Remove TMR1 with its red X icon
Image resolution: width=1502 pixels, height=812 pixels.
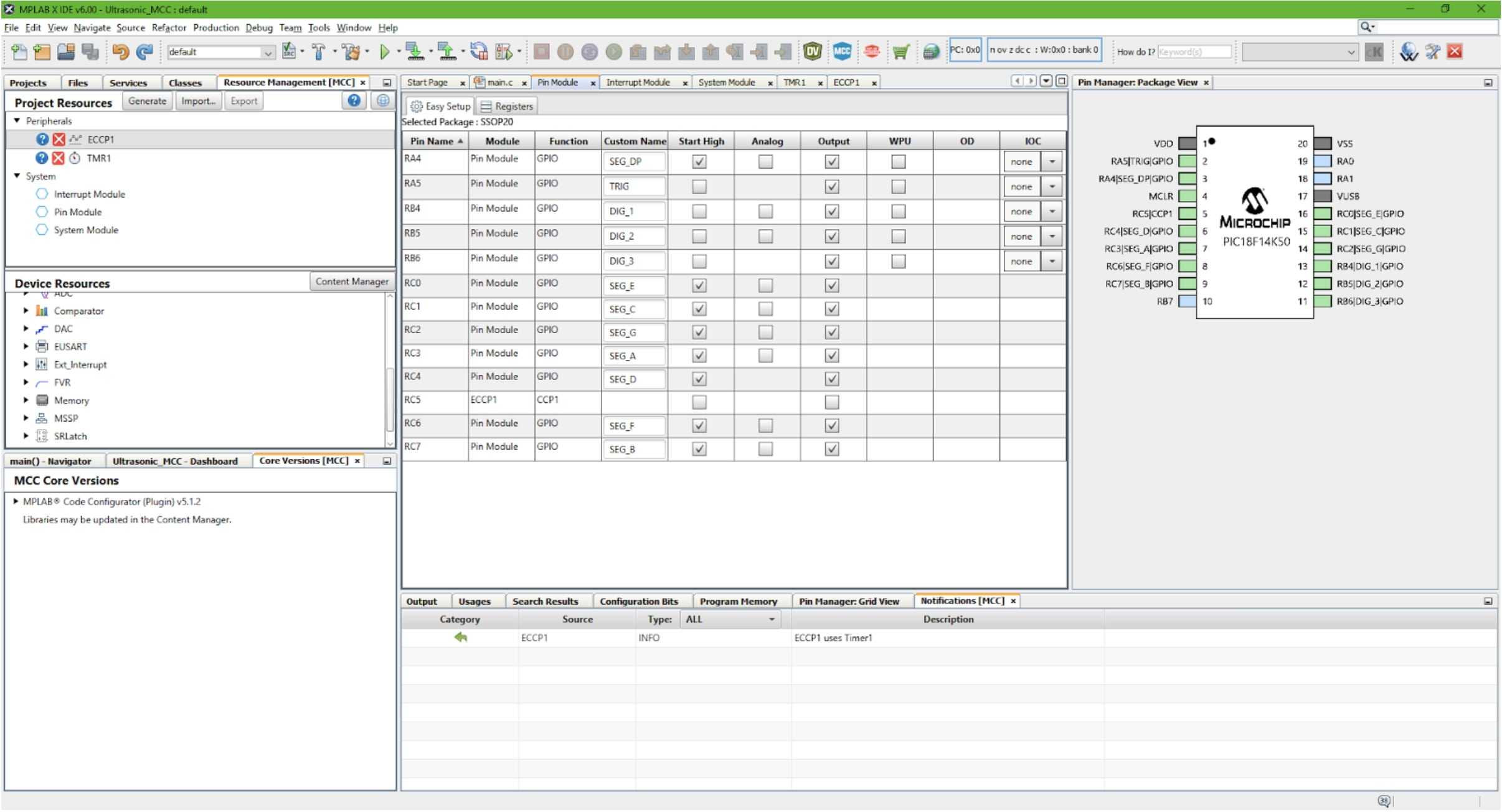(58, 158)
